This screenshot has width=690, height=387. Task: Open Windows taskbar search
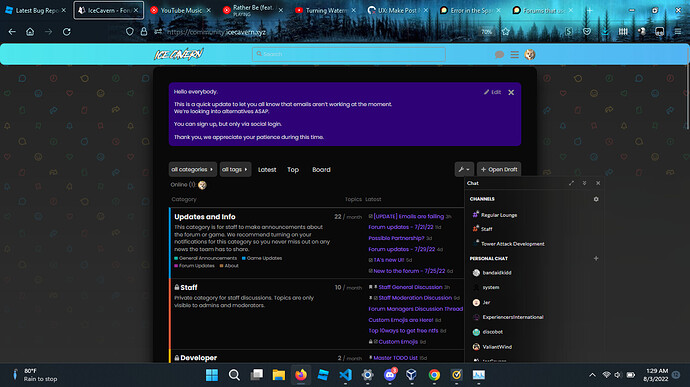coord(234,375)
